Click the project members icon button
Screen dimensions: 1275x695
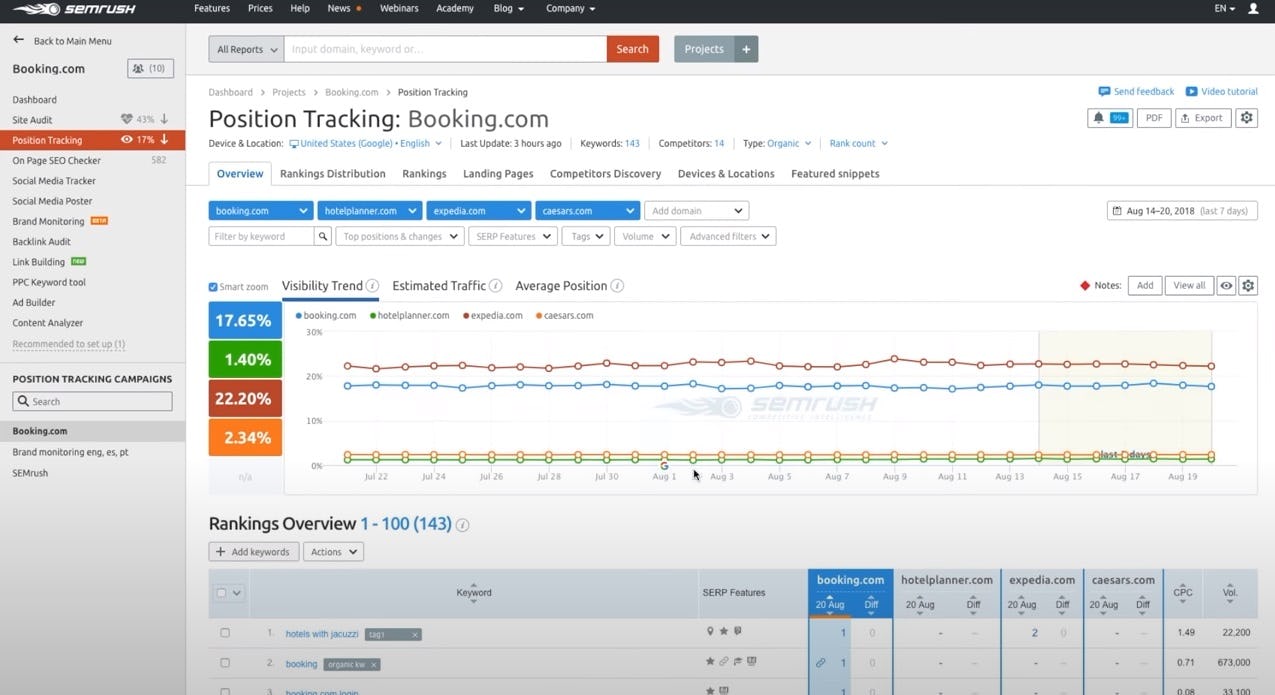[x=150, y=69]
